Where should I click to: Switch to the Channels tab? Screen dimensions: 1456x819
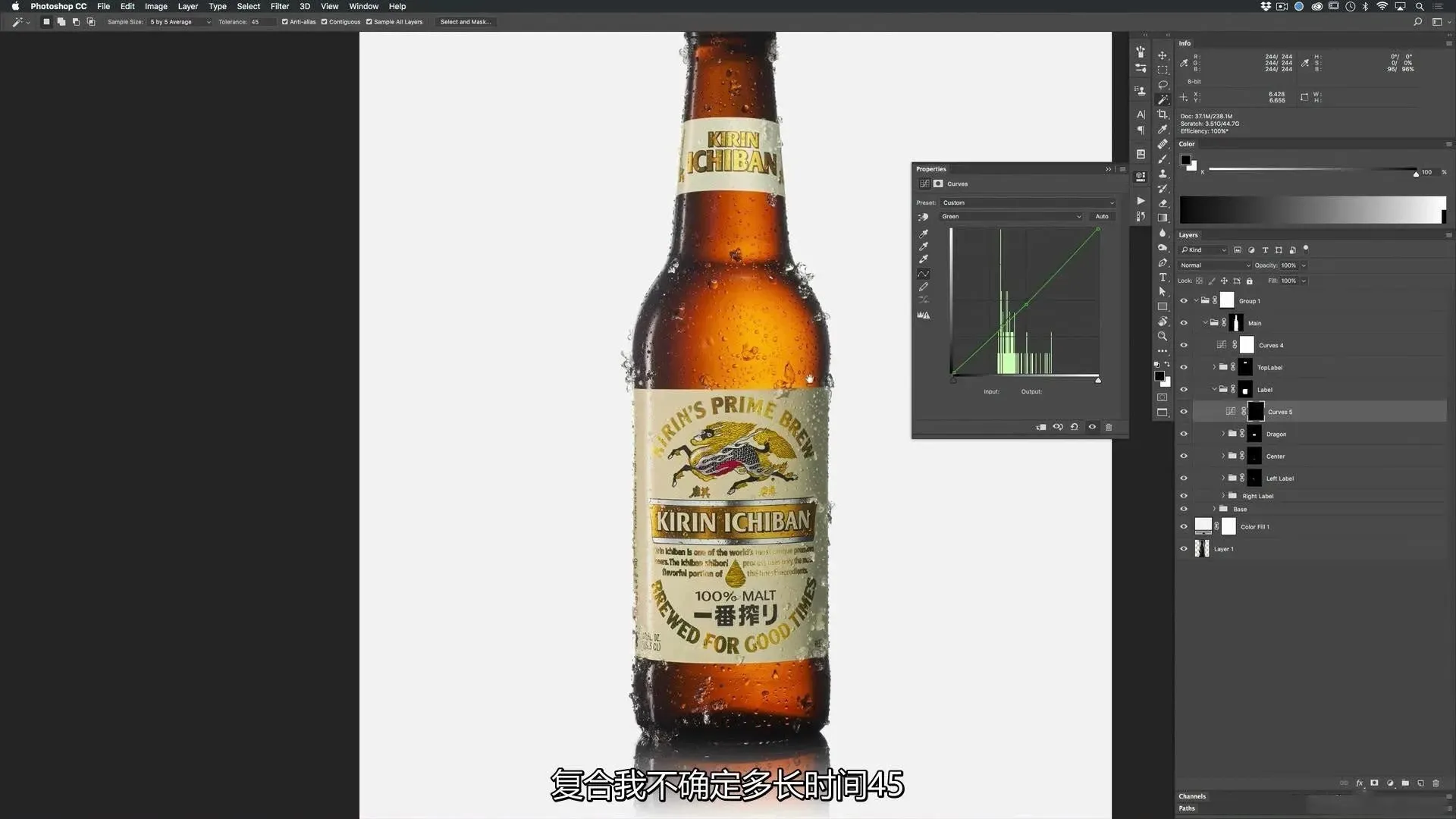pos(1192,796)
